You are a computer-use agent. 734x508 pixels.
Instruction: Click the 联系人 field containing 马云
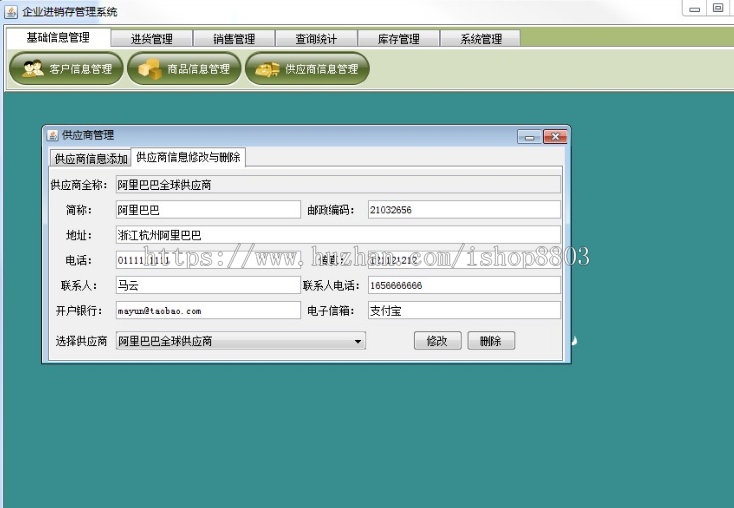click(x=208, y=285)
